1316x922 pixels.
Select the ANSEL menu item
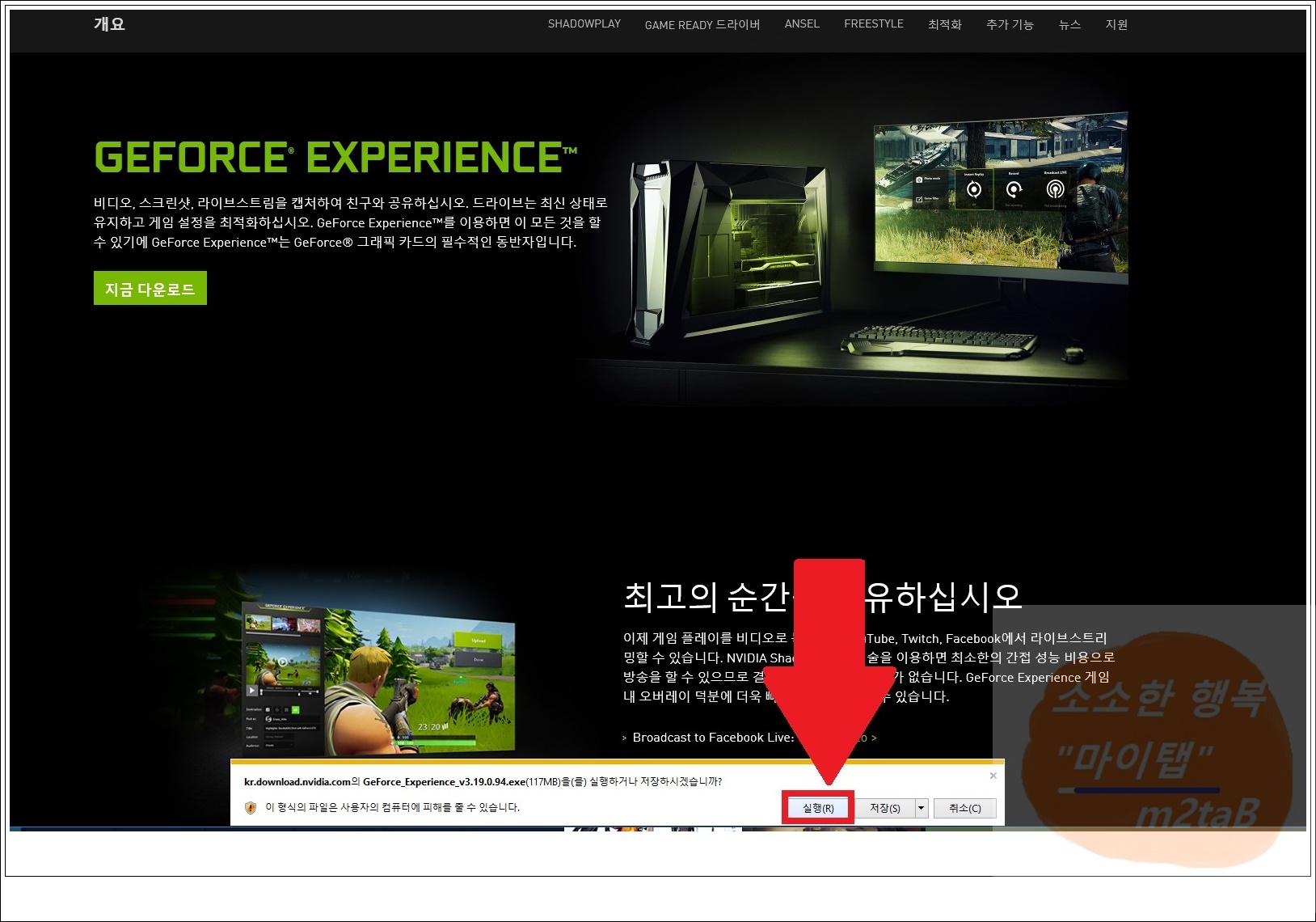point(802,23)
